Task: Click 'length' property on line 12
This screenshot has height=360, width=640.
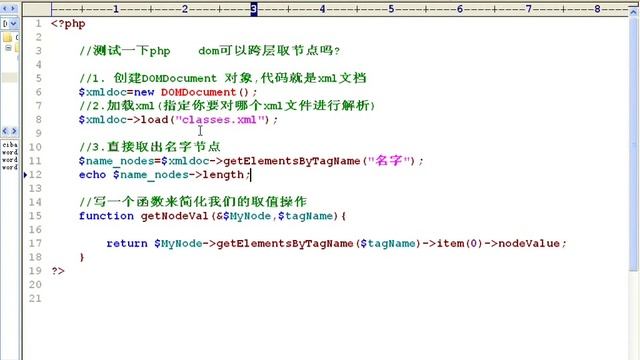Action: [223, 175]
